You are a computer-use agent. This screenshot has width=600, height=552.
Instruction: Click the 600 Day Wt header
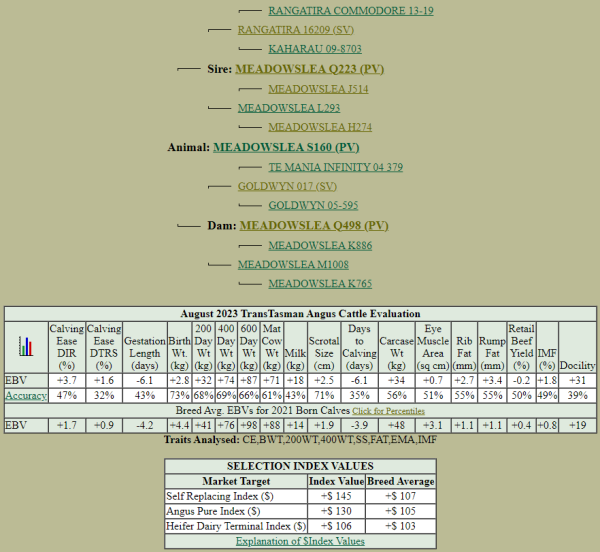[248, 347]
